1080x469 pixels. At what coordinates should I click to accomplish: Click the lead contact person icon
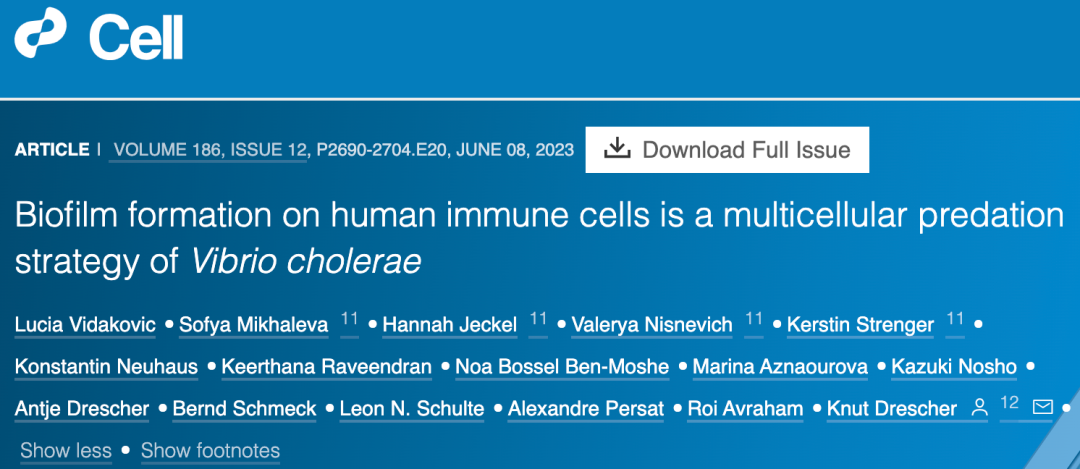[980, 408]
